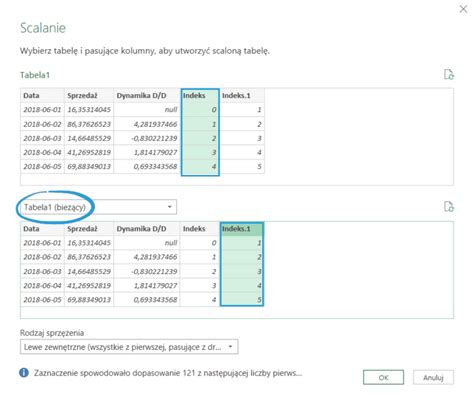Select Data column header in bottom table
Image resolution: width=474 pixels, height=404 pixels.
[x=42, y=229]
